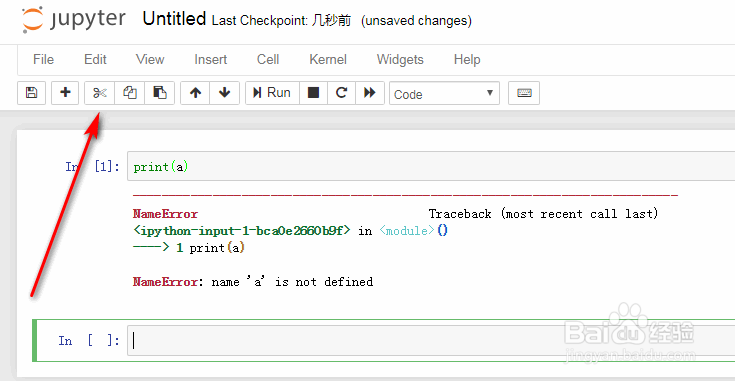
Task: Open the Widgets menu
Action: pos(400,60)
